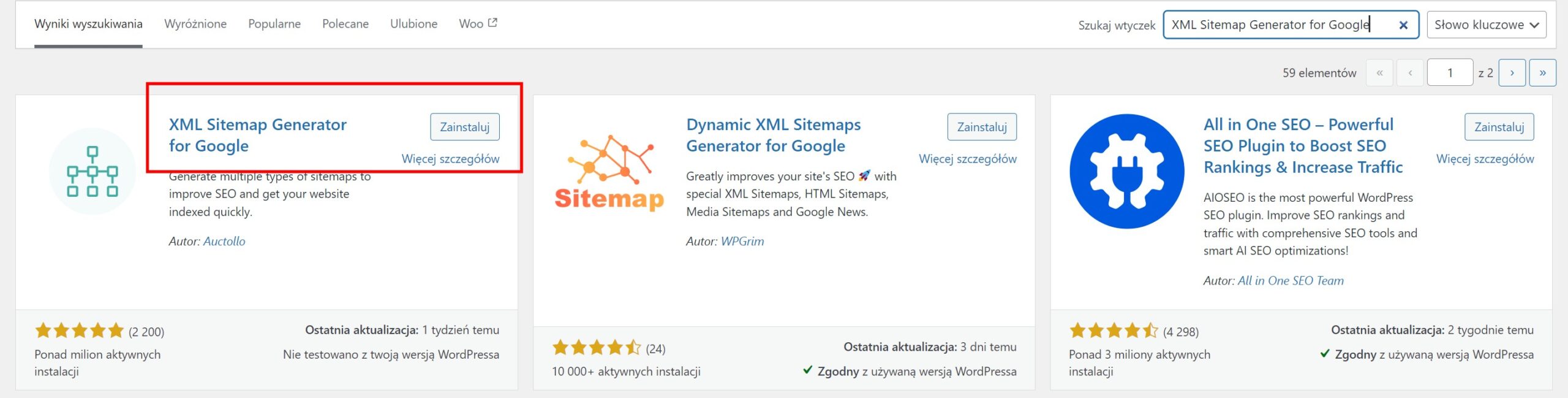Open Więcej szczegółów for Dynamic XML Sitemaps
This screenshot has width=1568, height=398.
(967, 159)
